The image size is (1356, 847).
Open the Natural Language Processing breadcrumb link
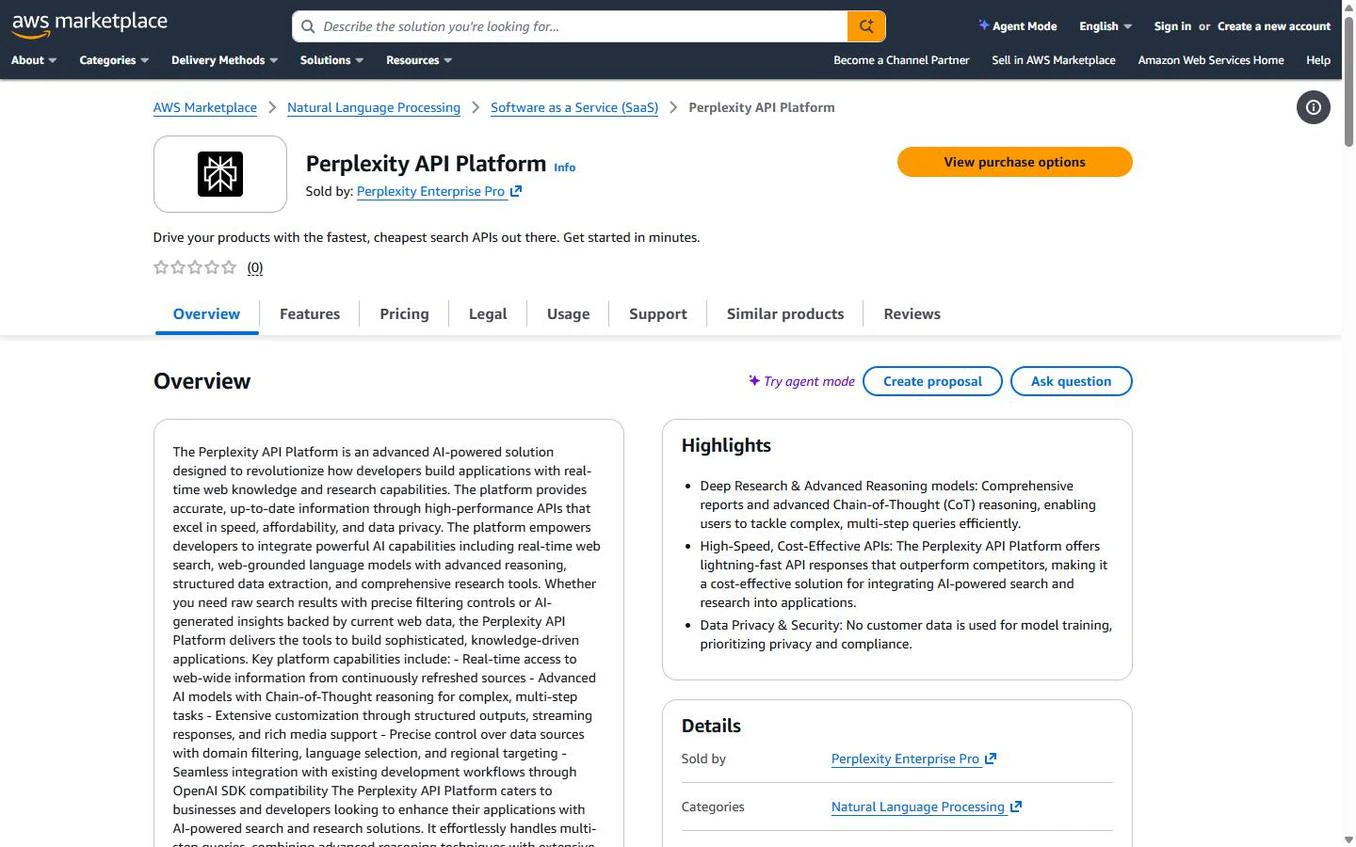coord(373,107)
